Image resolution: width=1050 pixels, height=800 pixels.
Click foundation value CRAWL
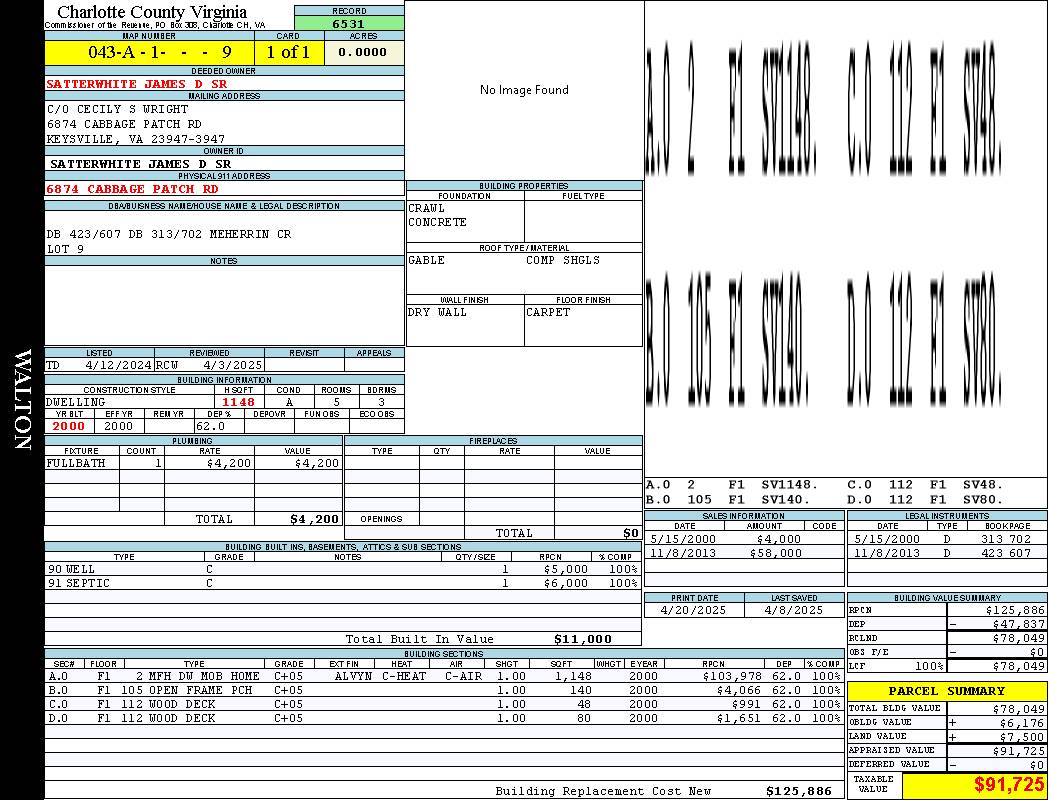(x=426, y=208)
